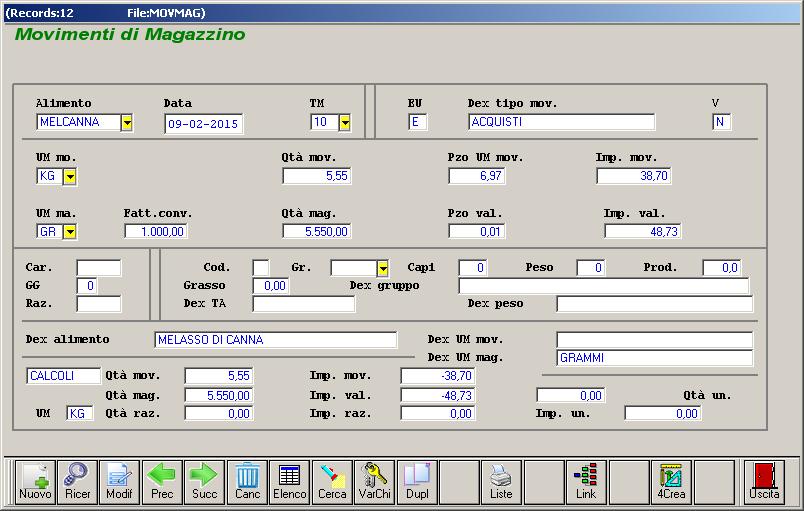Click Dex alimento field MELASSO DI CANNA
This screenshot has width=804, height=511.
[275, 340]
